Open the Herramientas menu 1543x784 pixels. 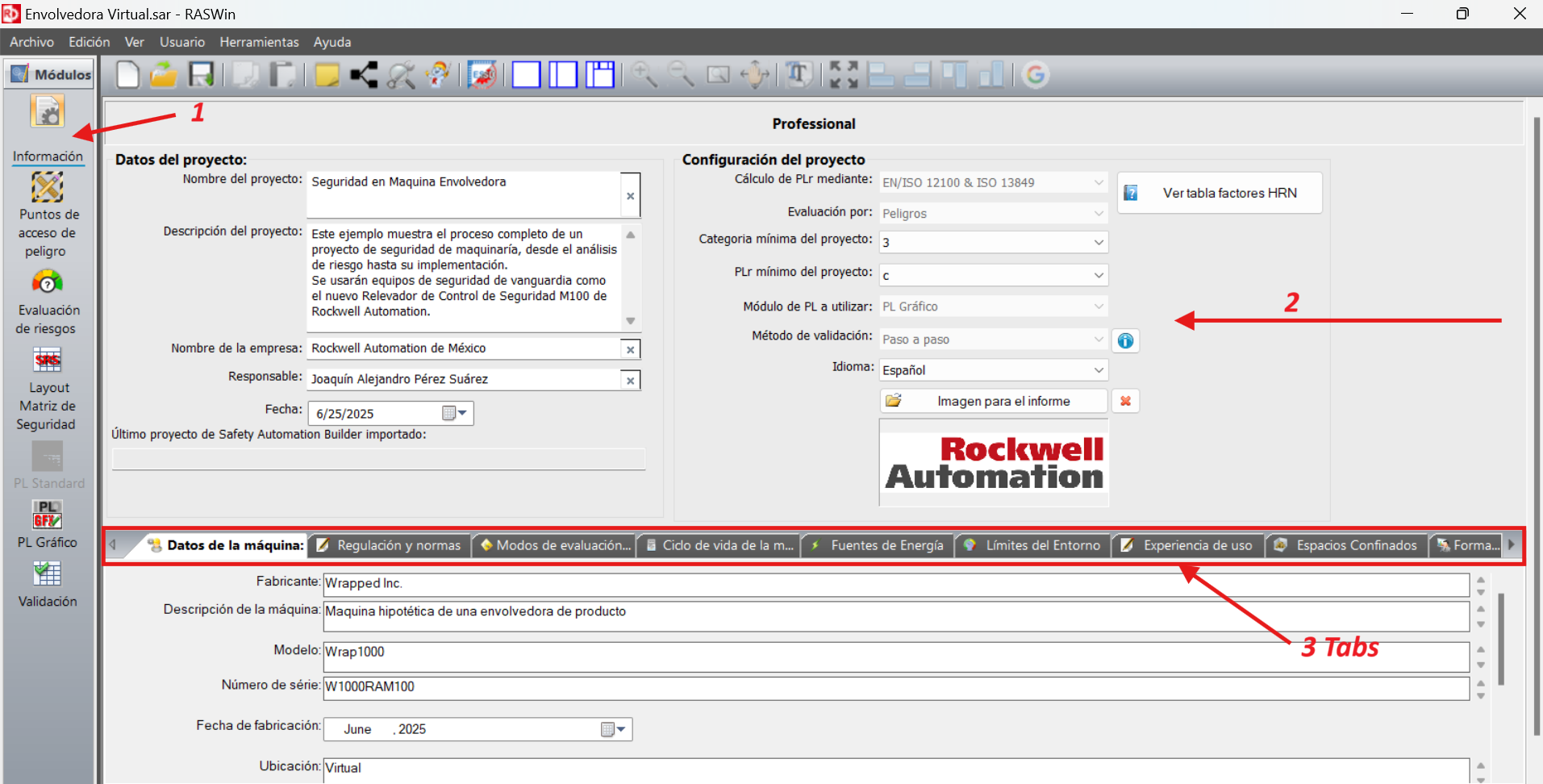[x=259, y=42]
